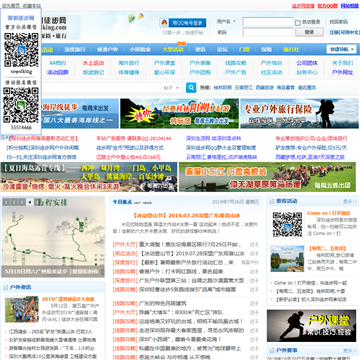
Task: Open the 爱心环保 link
Action: coord(164,72)
